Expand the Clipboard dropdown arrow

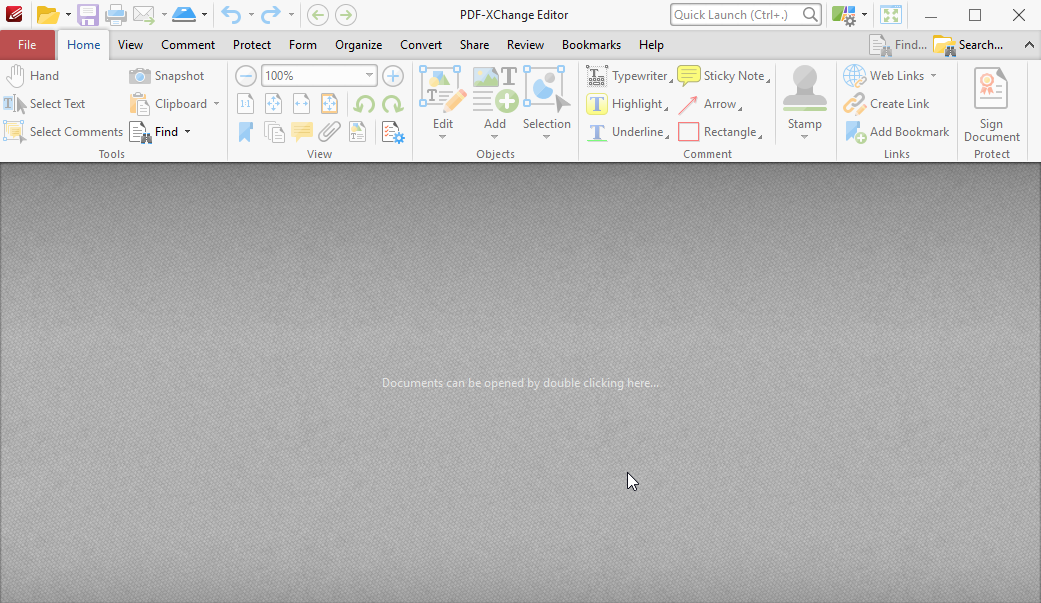pyautogui.click(x=216, y=104)
